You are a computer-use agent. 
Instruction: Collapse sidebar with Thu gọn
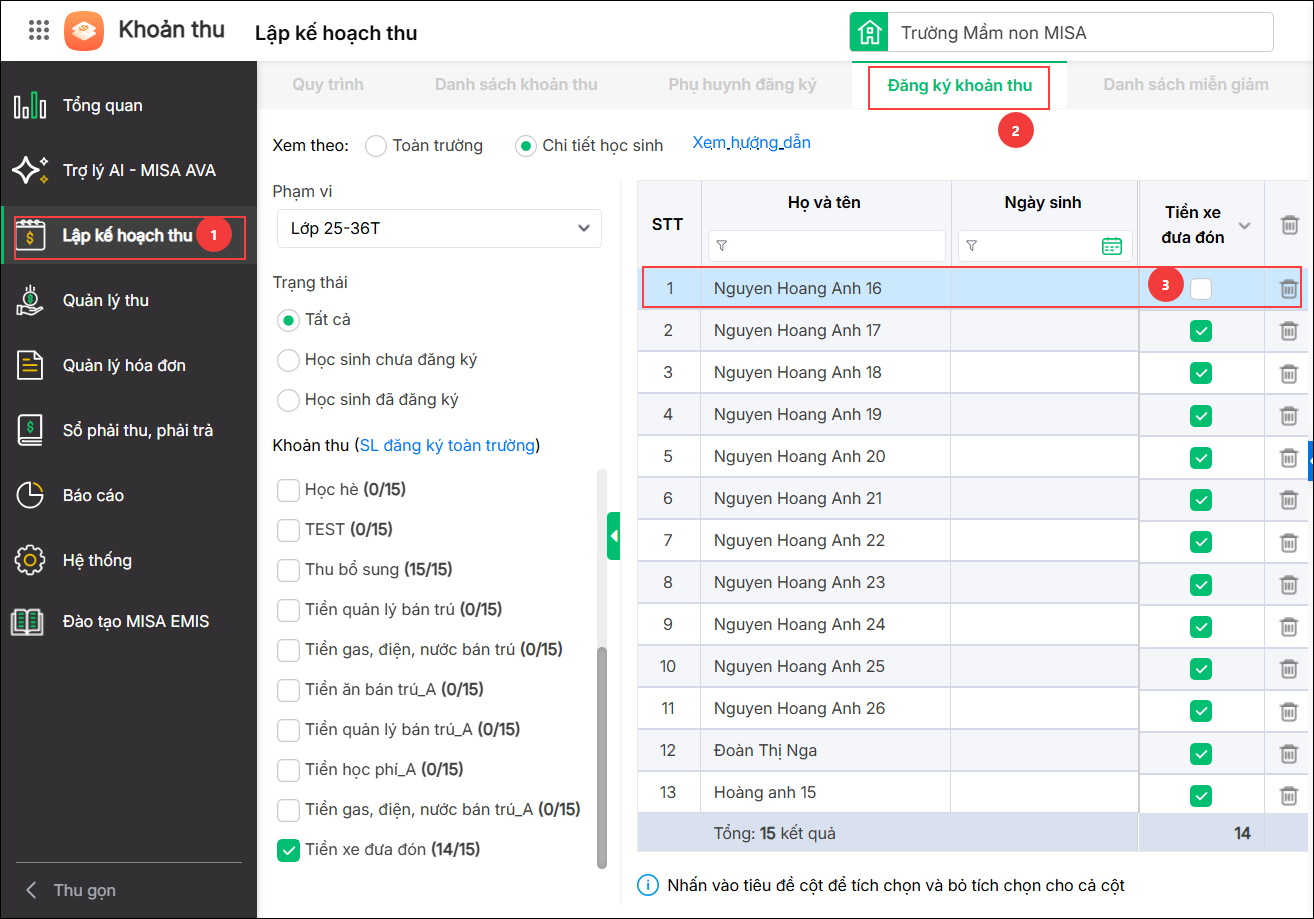point(70,890)
